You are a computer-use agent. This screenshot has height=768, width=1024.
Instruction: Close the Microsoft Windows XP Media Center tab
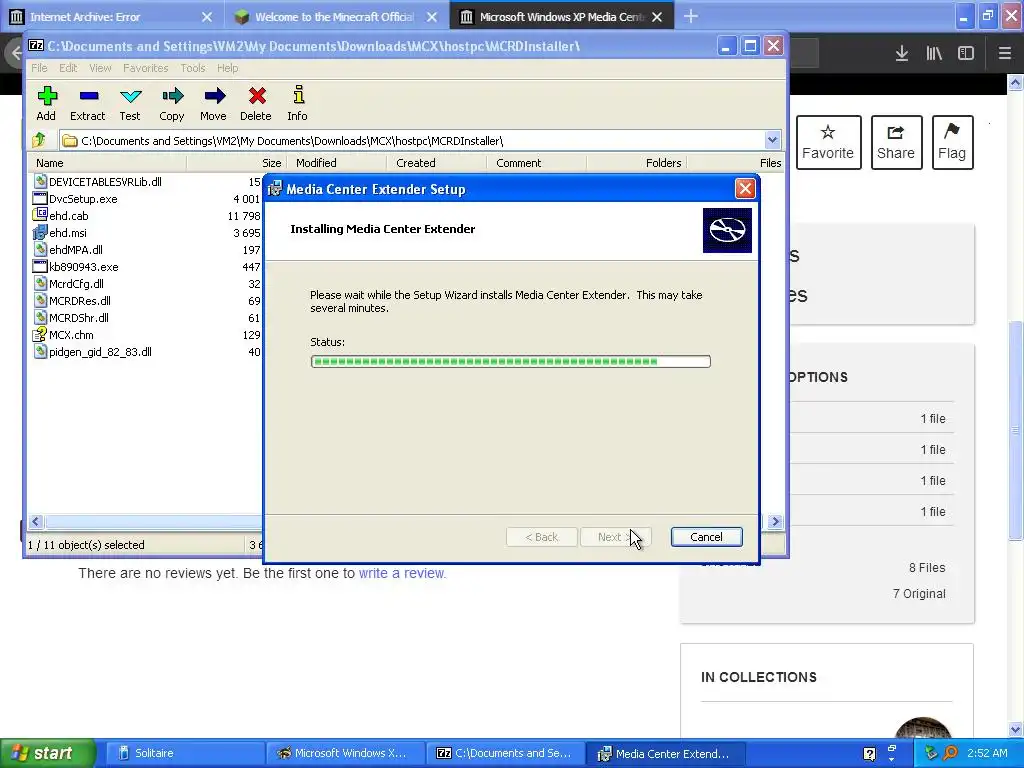[657, 17]
